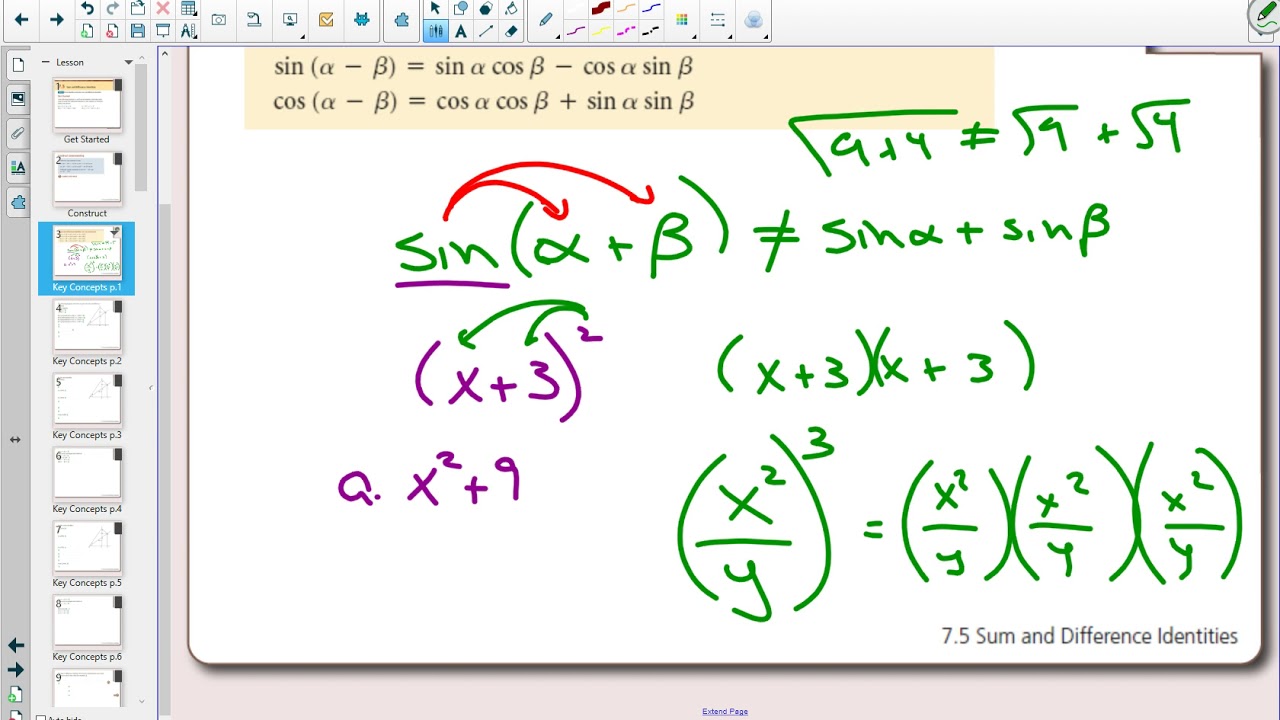1280x720 pixels.
Task: Select the Eraser tool
Action: point(510,31)
